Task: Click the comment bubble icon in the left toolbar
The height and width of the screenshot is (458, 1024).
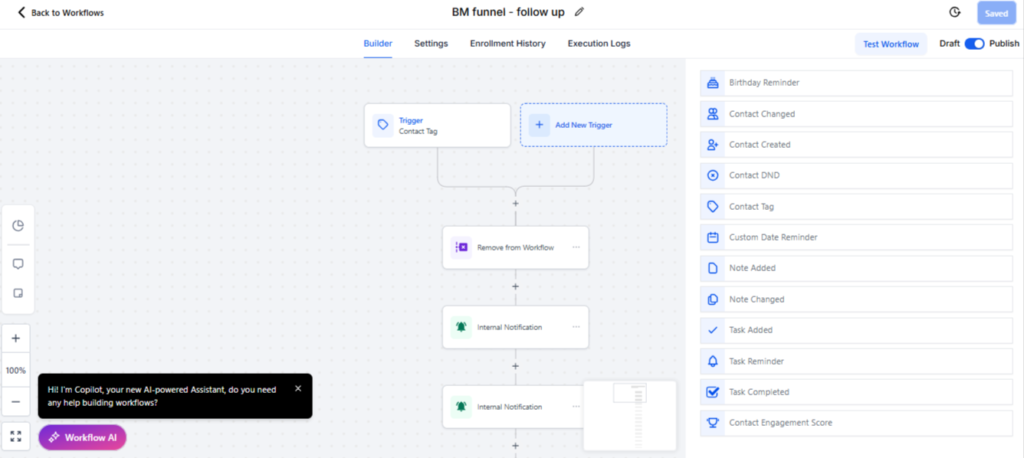Action: pos(18,264)
